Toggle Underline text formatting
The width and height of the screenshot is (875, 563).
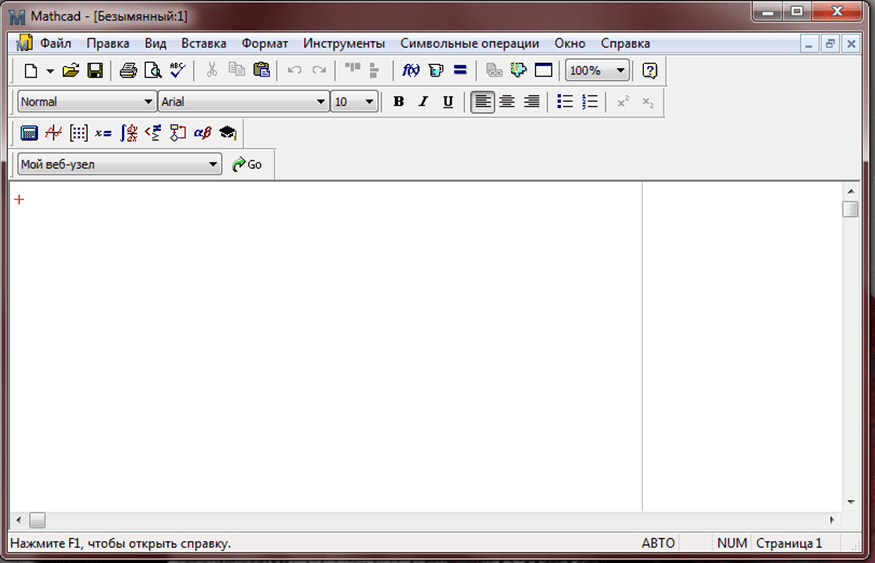[x=448, y=101]
